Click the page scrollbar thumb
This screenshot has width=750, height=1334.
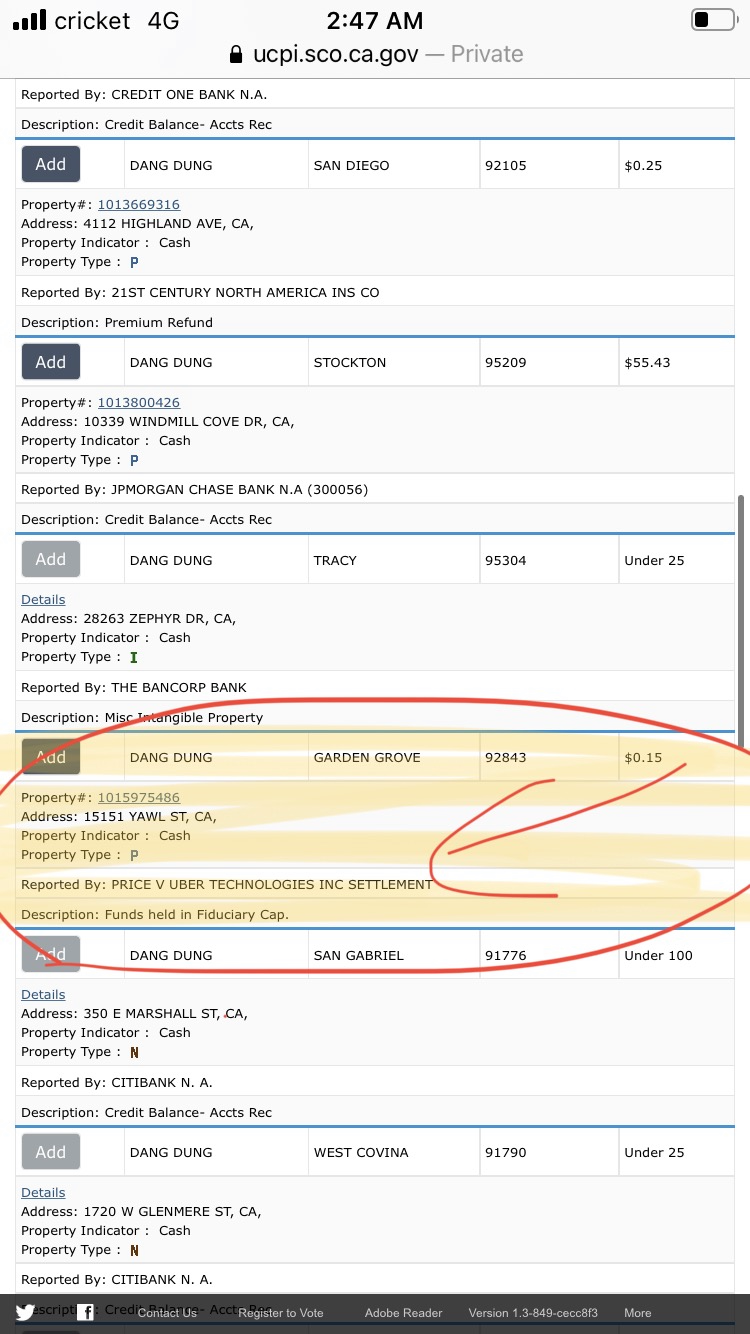[741, 620]
